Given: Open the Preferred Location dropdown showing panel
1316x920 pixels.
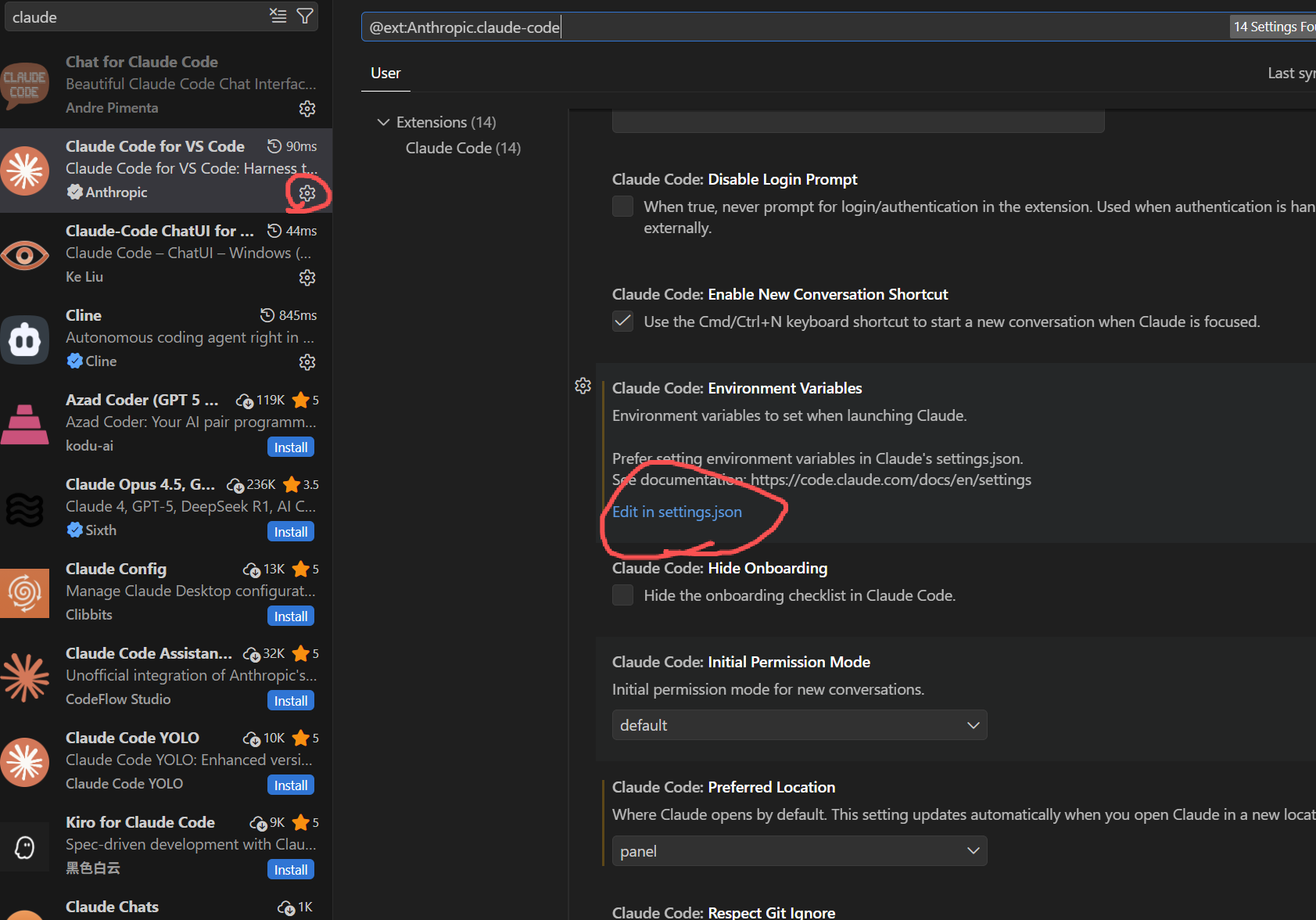Looking at the screenshot, I should coord(799,851).
